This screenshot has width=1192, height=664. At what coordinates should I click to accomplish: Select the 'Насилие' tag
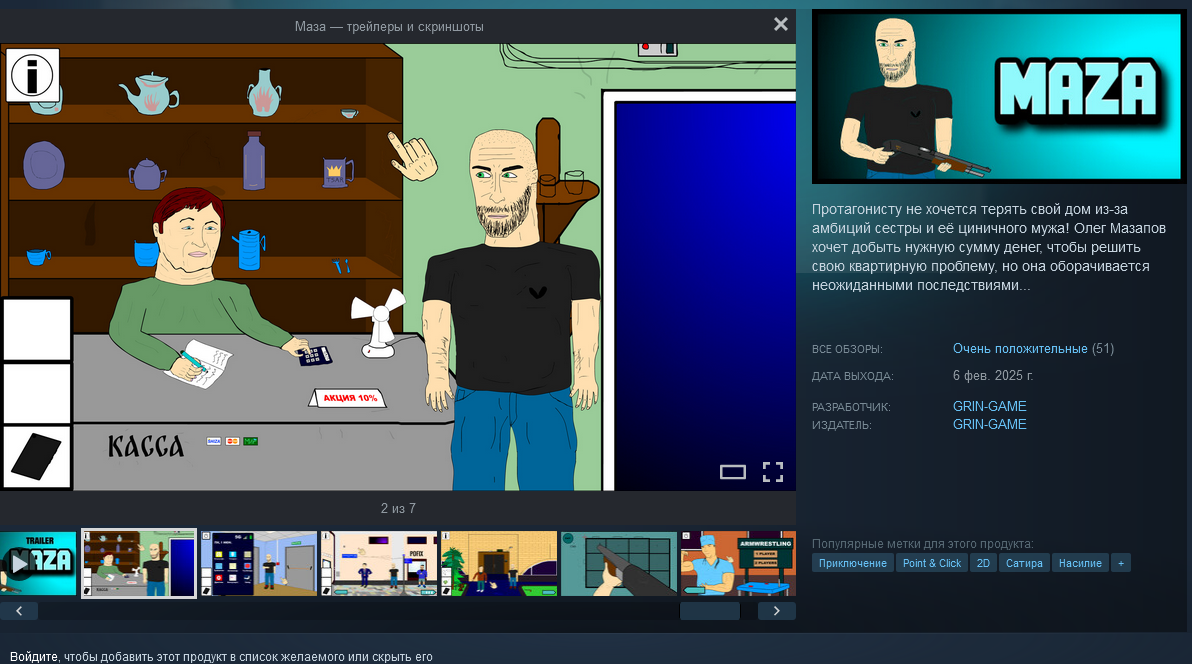point(1080,563)
